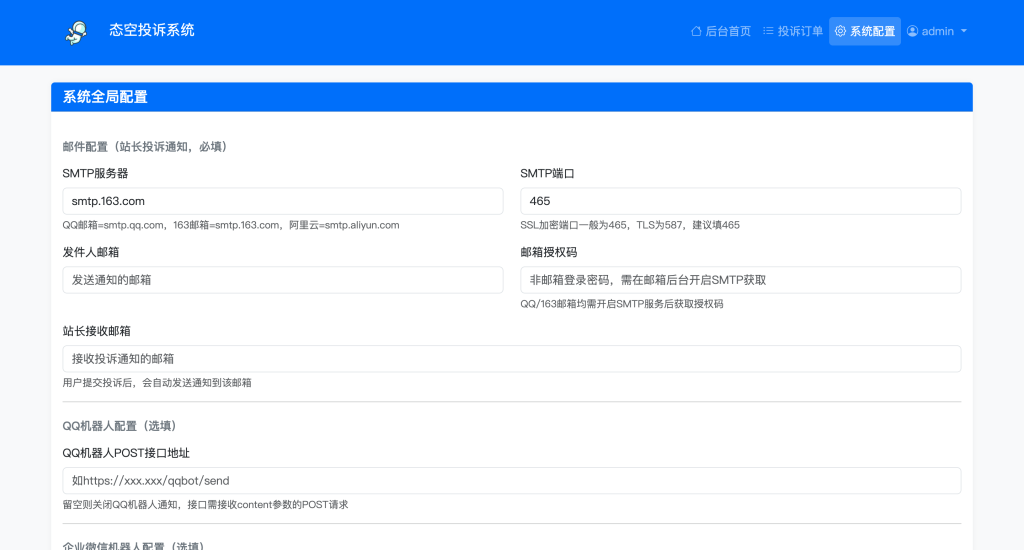Click the gear icon in 系统配置
The image size is (1024, 550).
pyautogui.click(x=840, y=31)
